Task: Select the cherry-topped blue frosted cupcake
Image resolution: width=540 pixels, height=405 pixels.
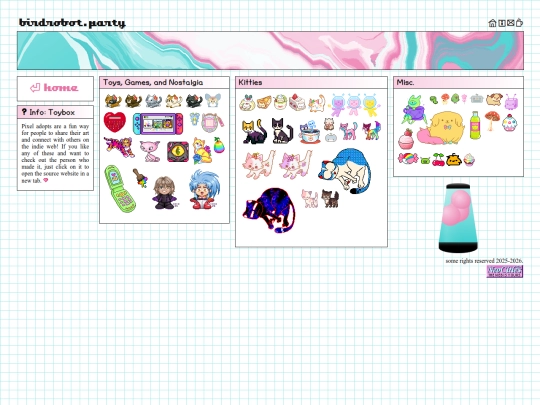Action: pos(510,123)
